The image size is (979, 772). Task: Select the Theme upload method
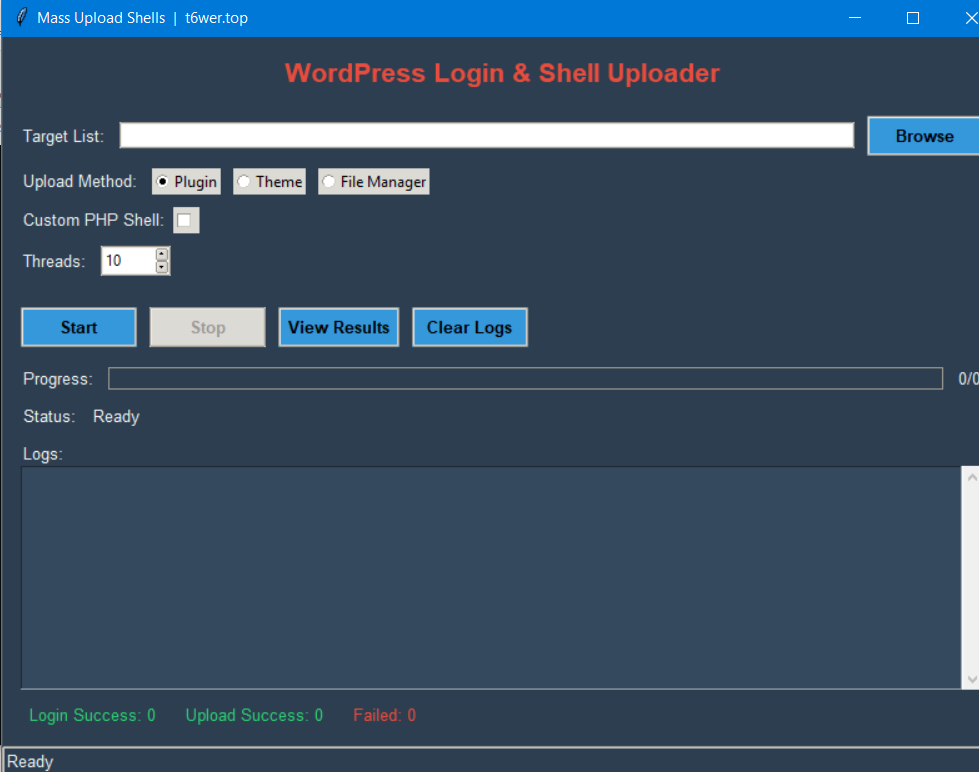point(270,182)
